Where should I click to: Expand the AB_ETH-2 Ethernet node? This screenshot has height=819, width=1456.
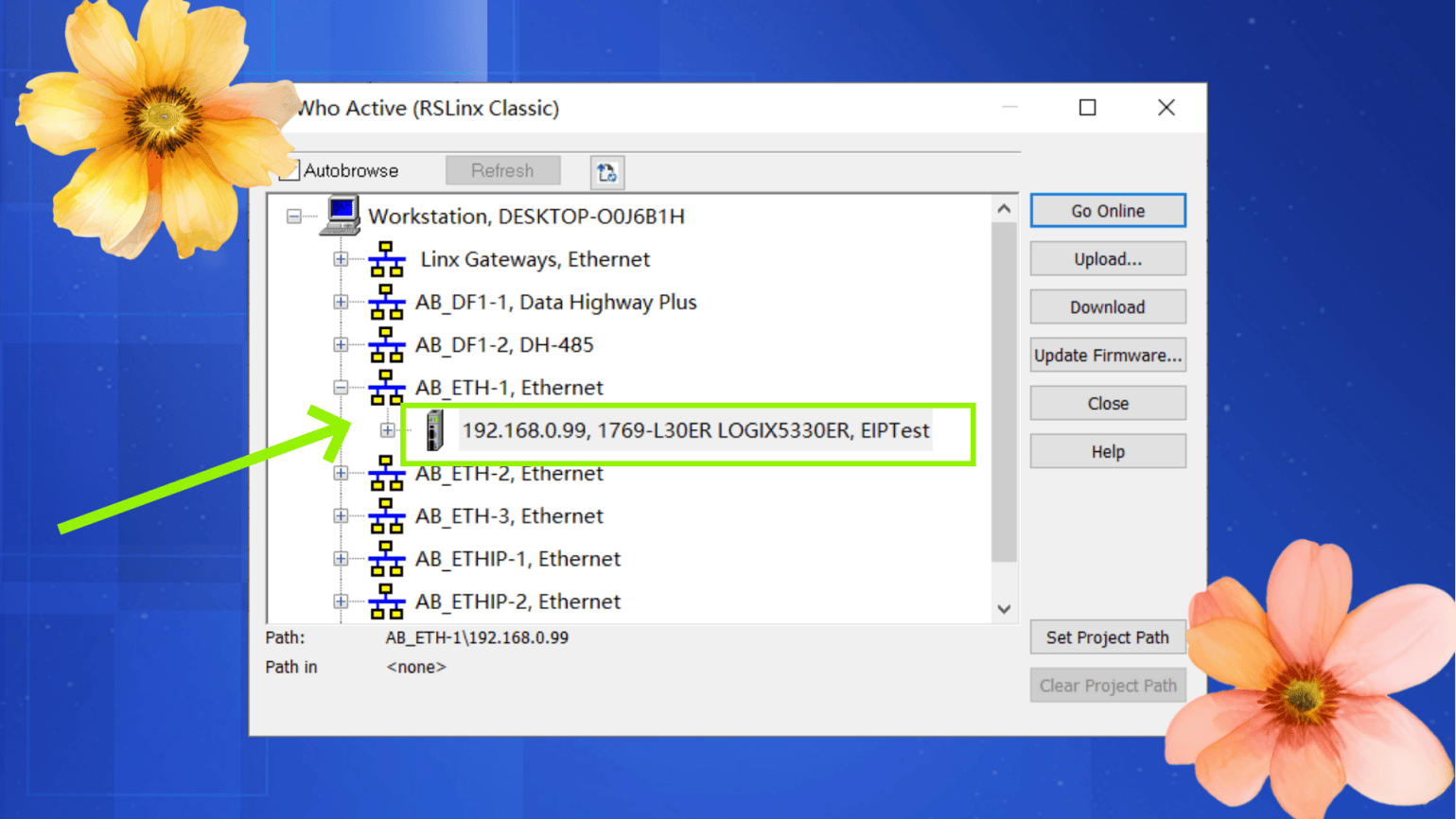pos(341,473)
